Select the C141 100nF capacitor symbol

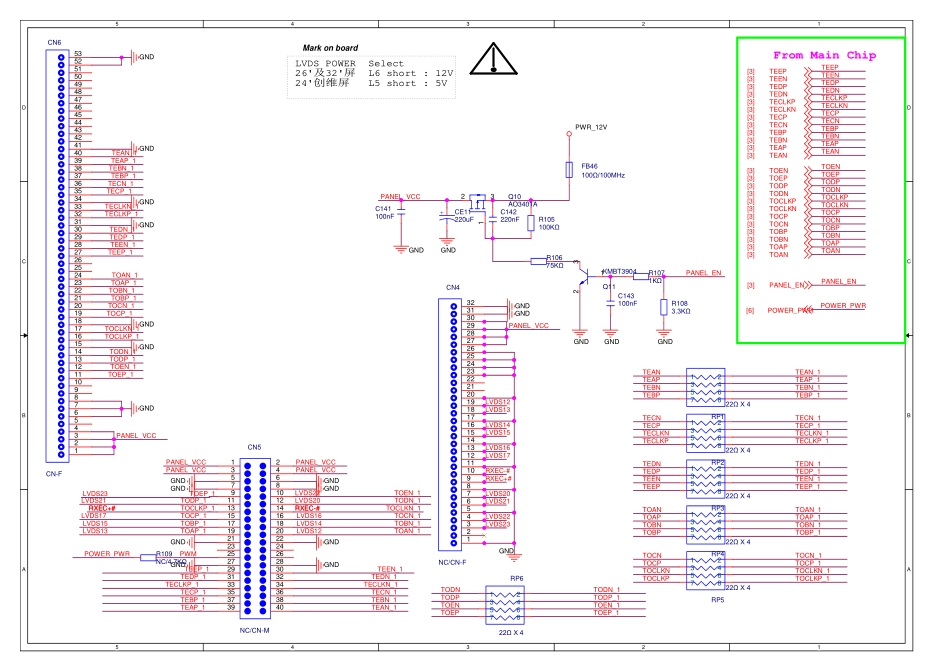click(402, 212)
